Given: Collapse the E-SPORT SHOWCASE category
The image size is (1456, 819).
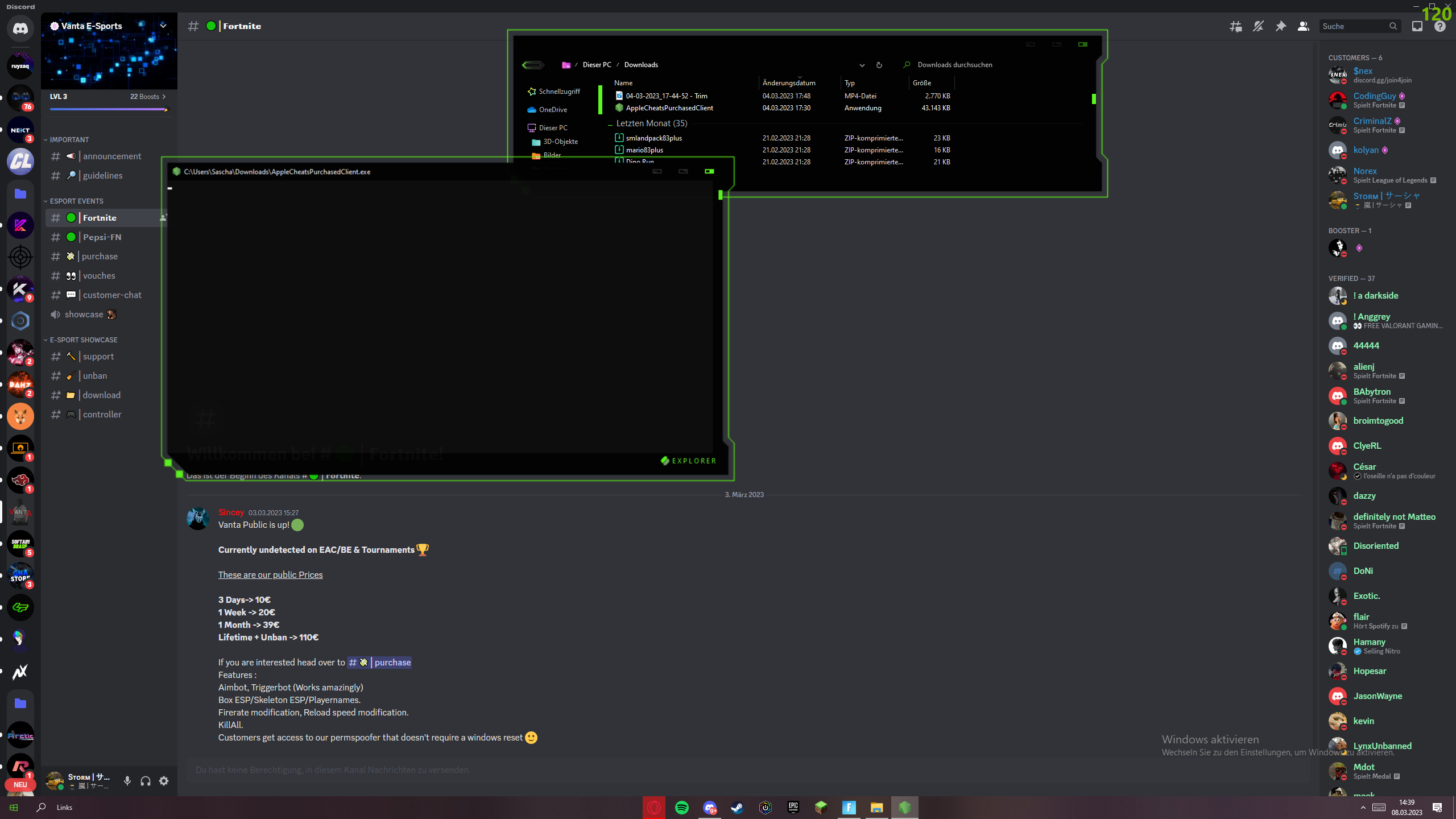Looking at the screenshot, I should (83, 340).
